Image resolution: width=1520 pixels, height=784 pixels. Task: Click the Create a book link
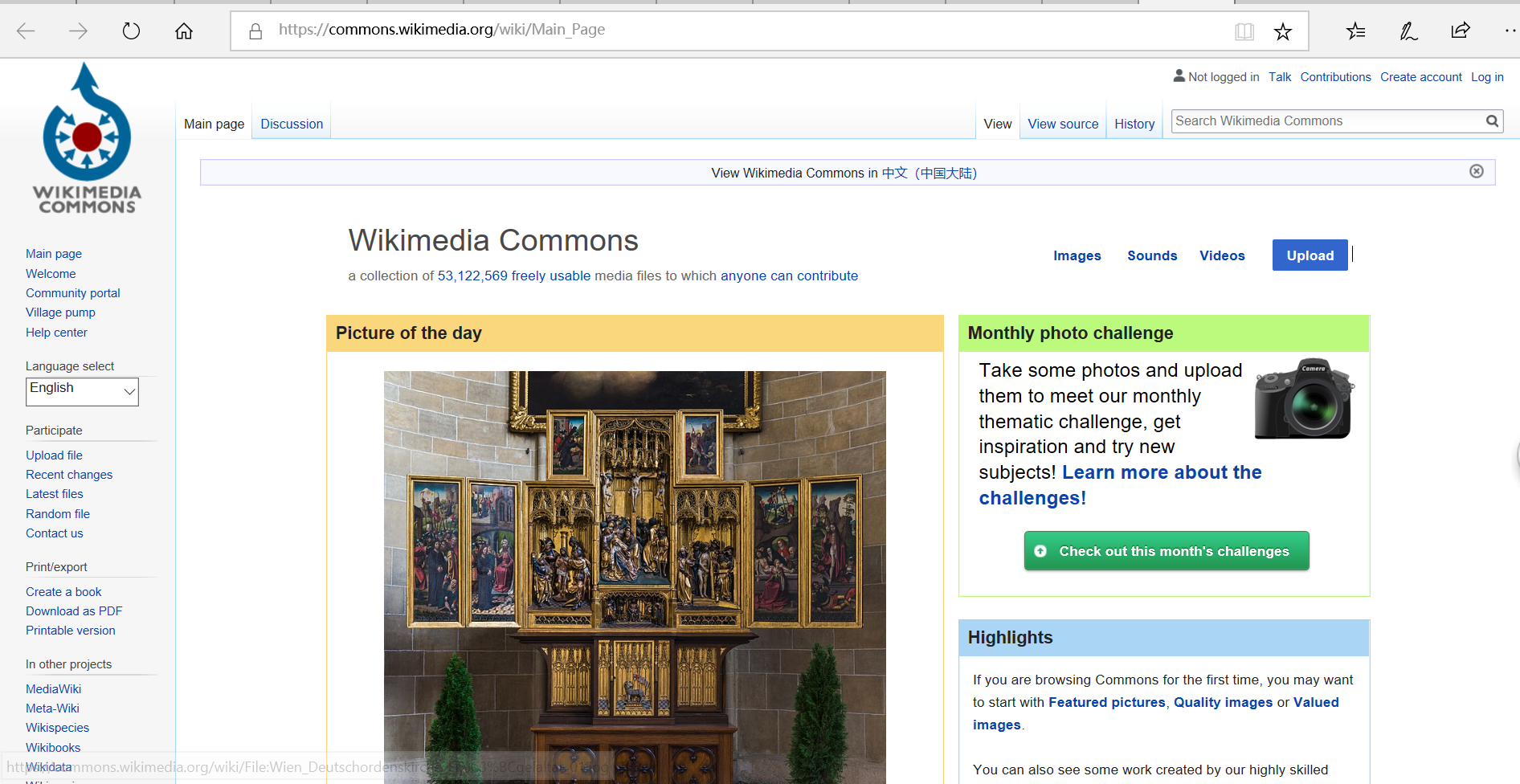(63, 592)
